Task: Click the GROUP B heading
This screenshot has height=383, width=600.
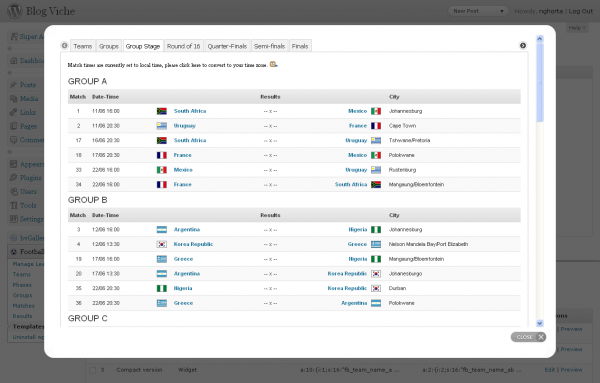Action: click(x=87, y=200)
